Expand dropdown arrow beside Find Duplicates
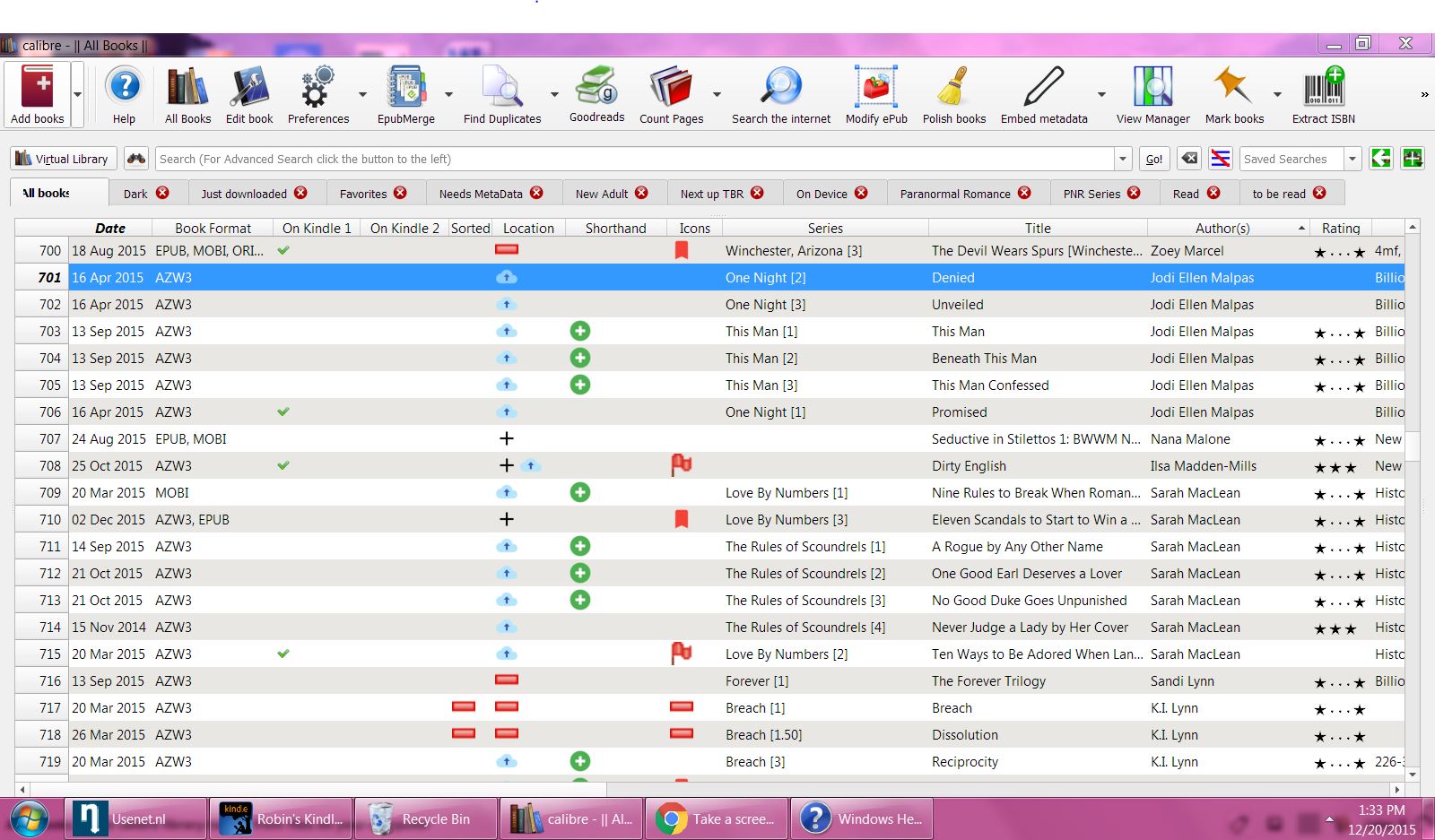The width and height of the screenshot is (1435, 840). [554, 94]
